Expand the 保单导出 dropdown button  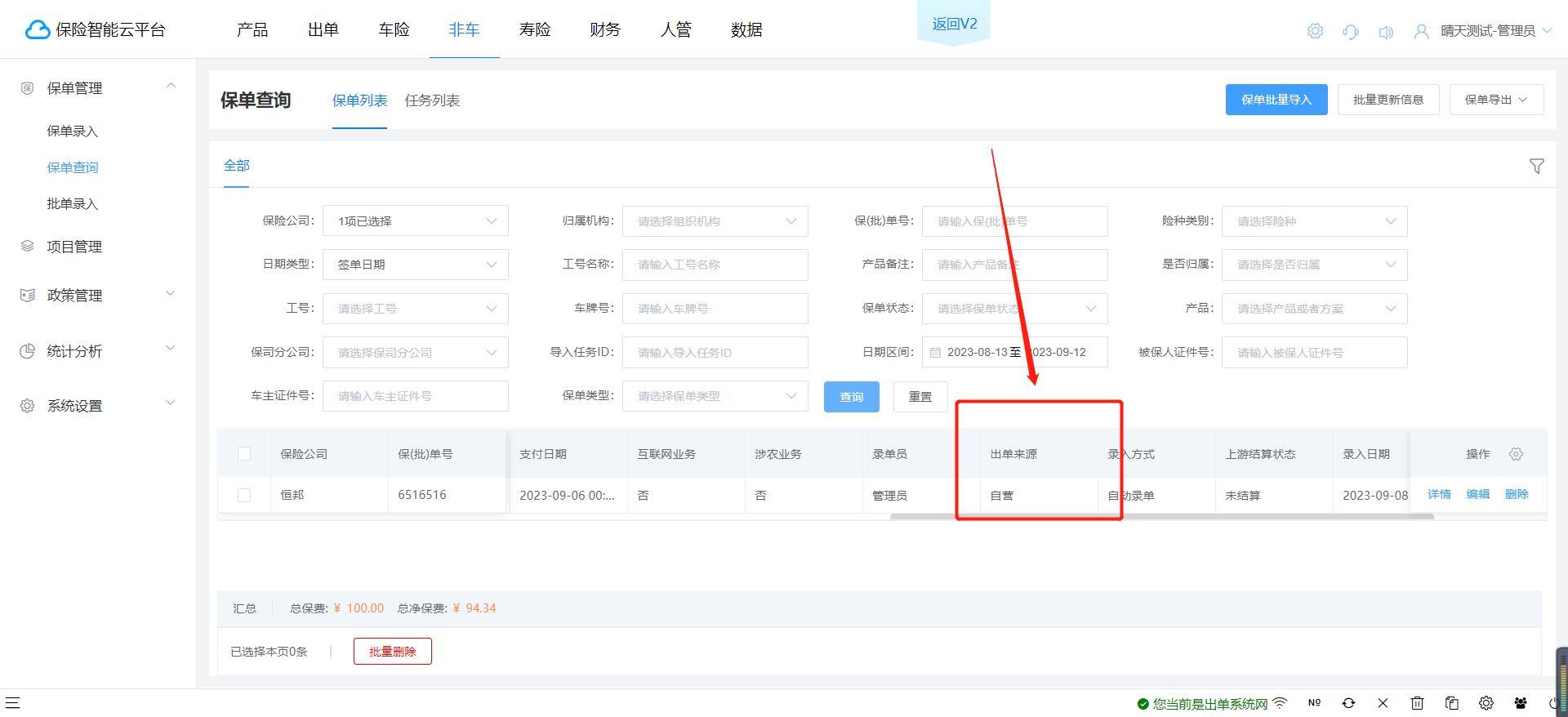(1497, 100)
